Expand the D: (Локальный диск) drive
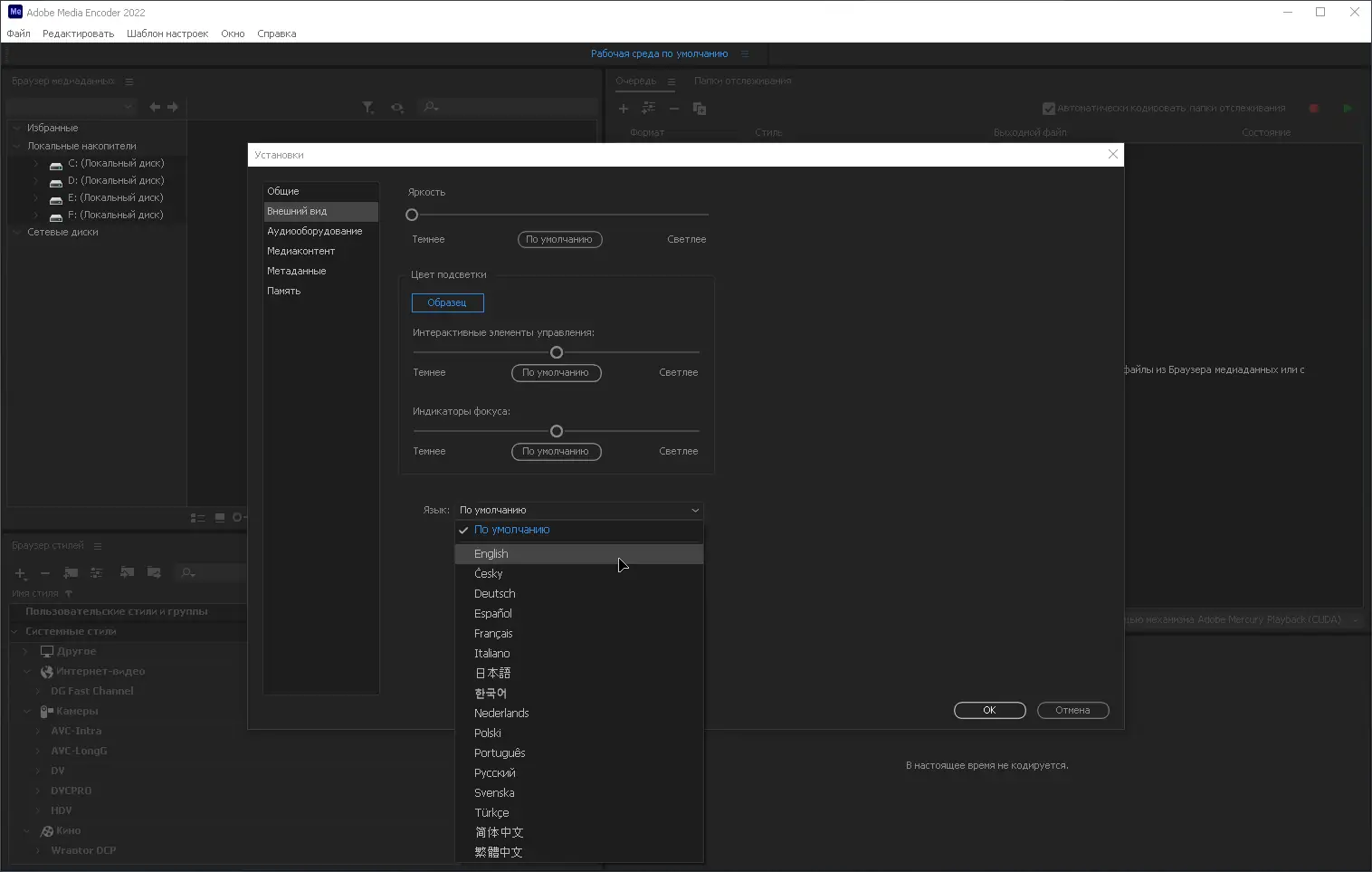1372x872 pixels. coord(36,181)
